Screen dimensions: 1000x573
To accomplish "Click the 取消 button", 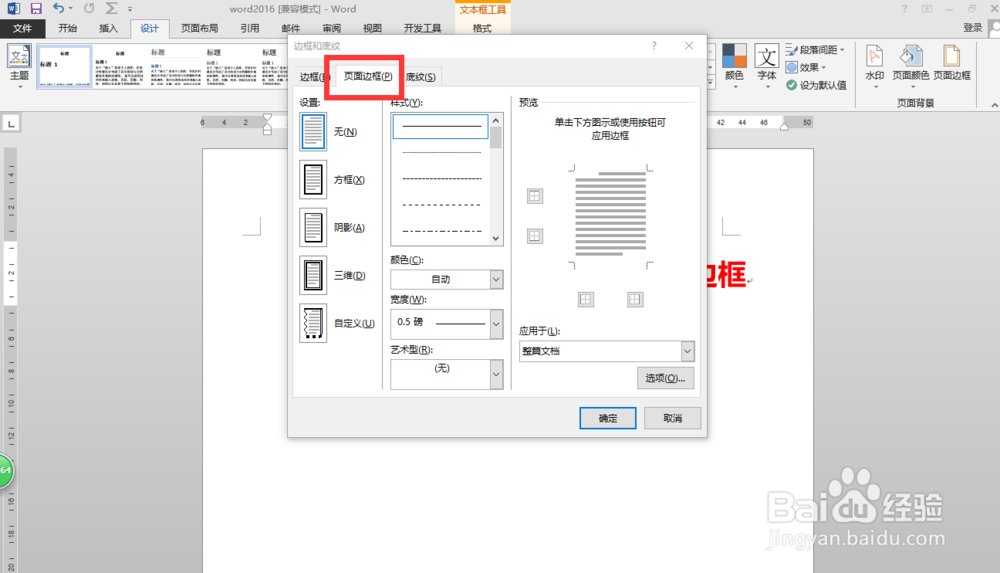I will pos(672,418).
